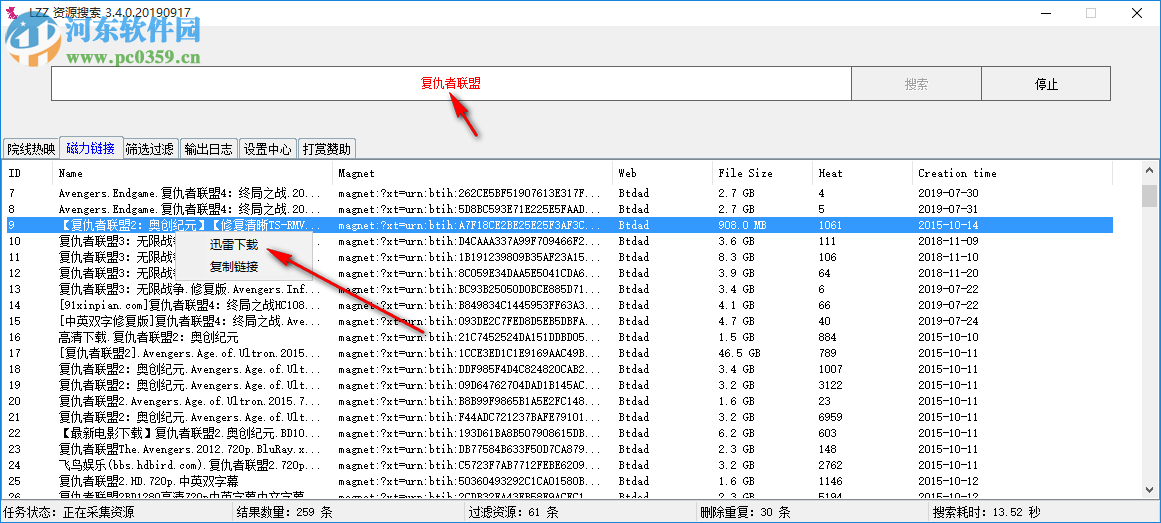
Task: Click the disabled 搜索 search button
Action: click(916, 84)
